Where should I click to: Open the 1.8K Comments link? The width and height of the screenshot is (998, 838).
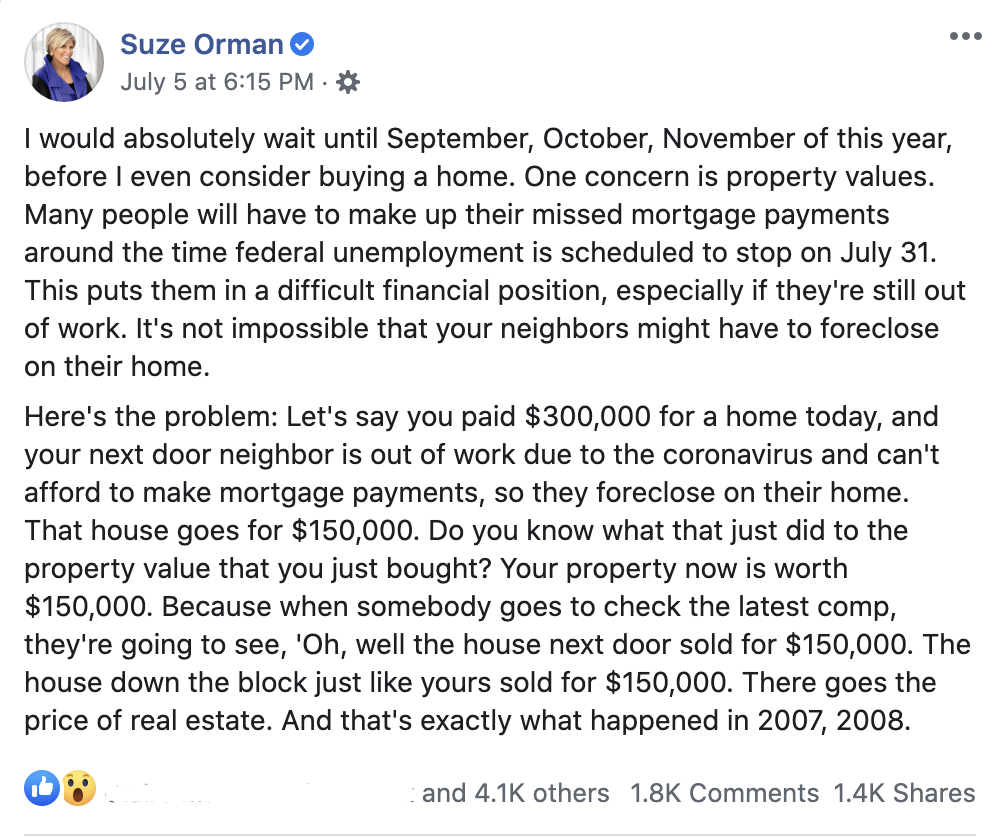(x=724, y=793)
